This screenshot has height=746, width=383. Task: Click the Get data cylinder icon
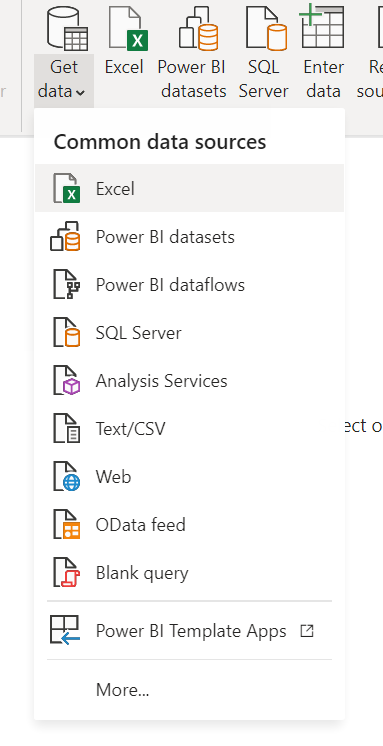tap(67, 28)
